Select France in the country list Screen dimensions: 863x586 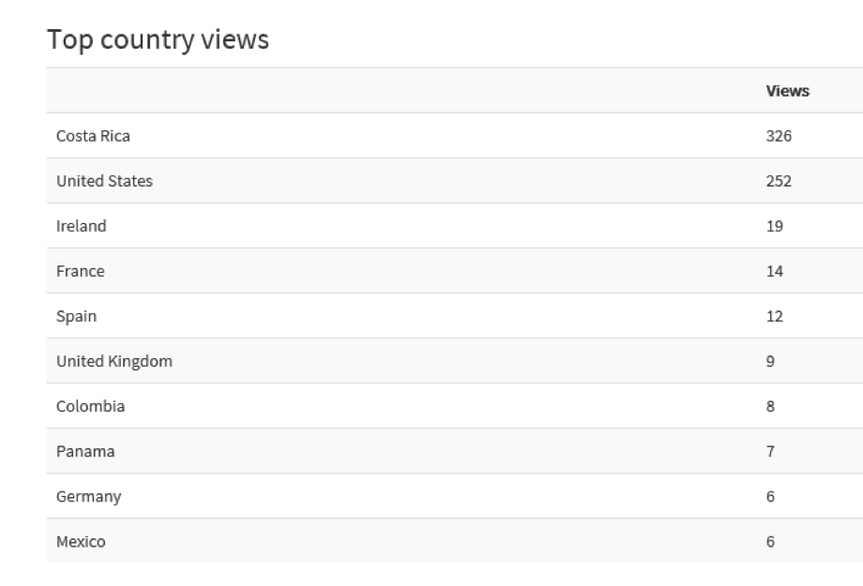click(x=80, y=271)
